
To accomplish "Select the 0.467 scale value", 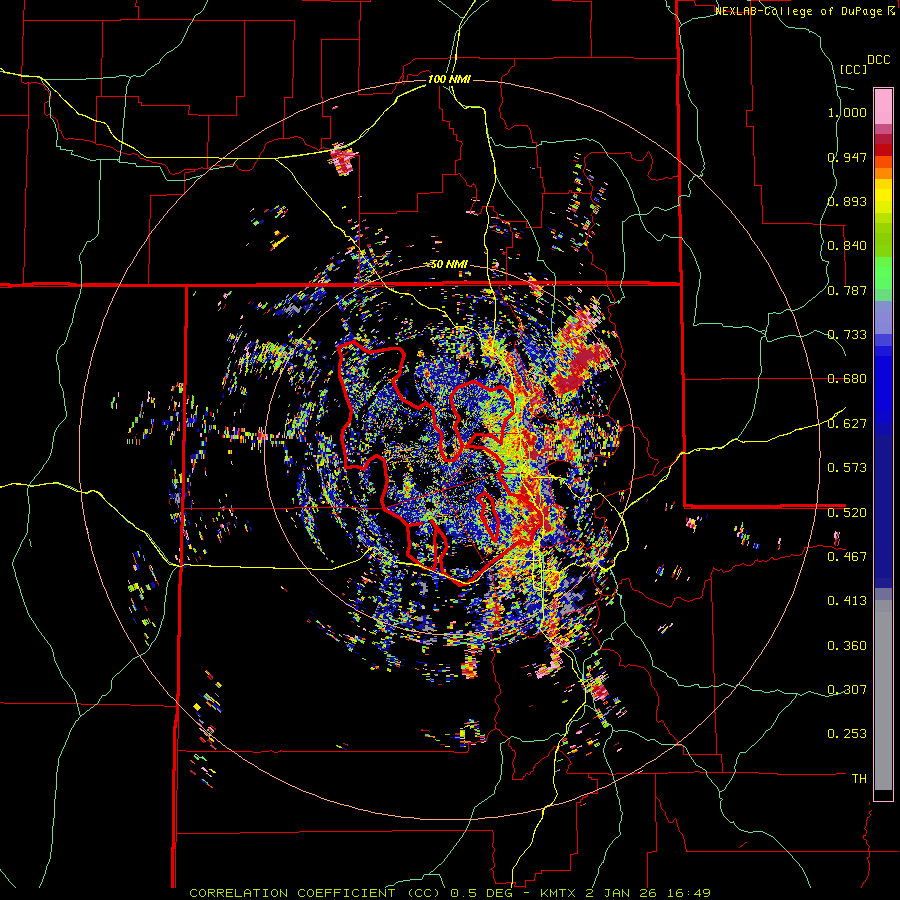I will pos(847,557).
